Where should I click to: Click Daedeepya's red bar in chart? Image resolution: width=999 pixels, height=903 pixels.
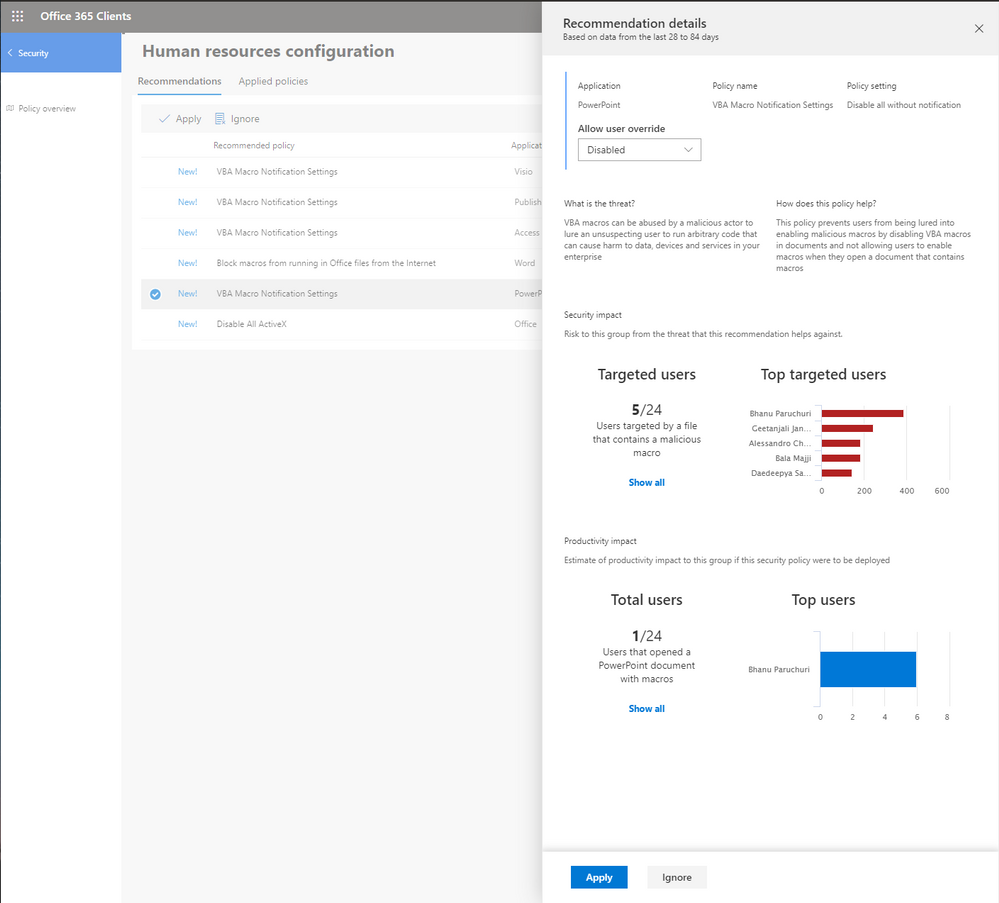tap(837, 473)
